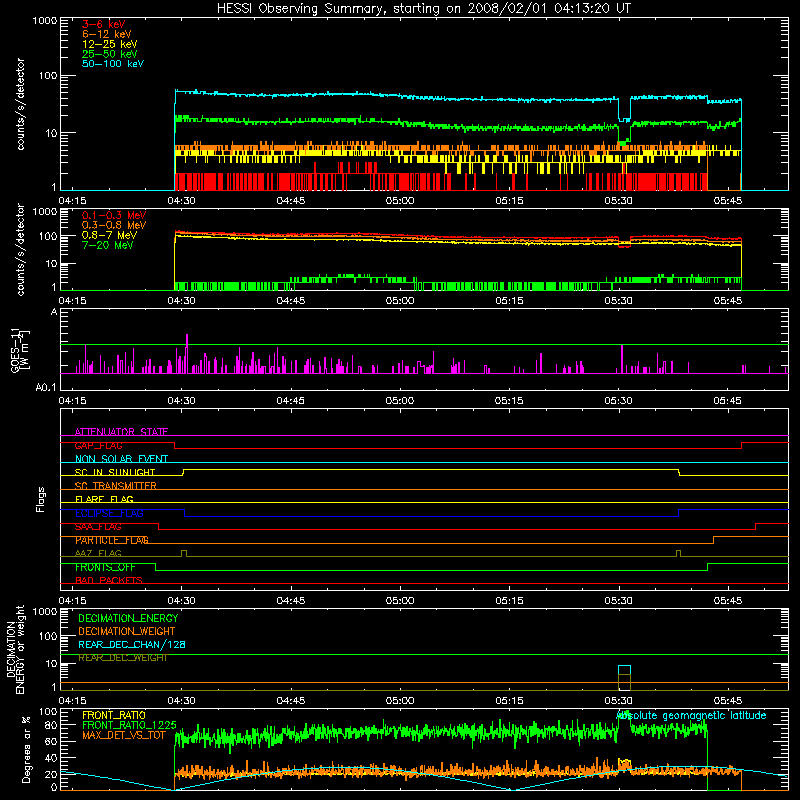Click the HESSI Observing Summary title

click(424, 9)
